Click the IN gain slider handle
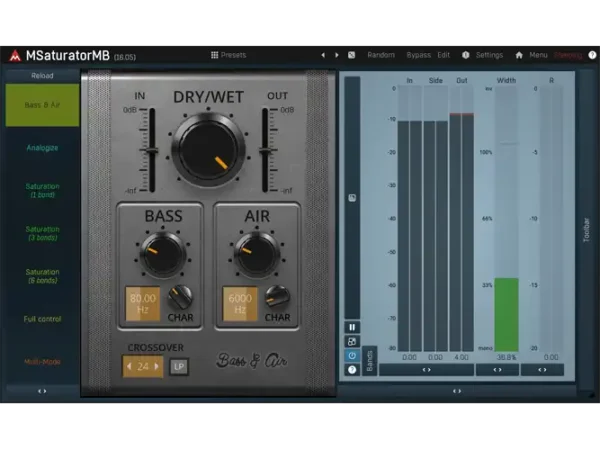This screenshot has height=450, width=600. (x=152, y=151)
